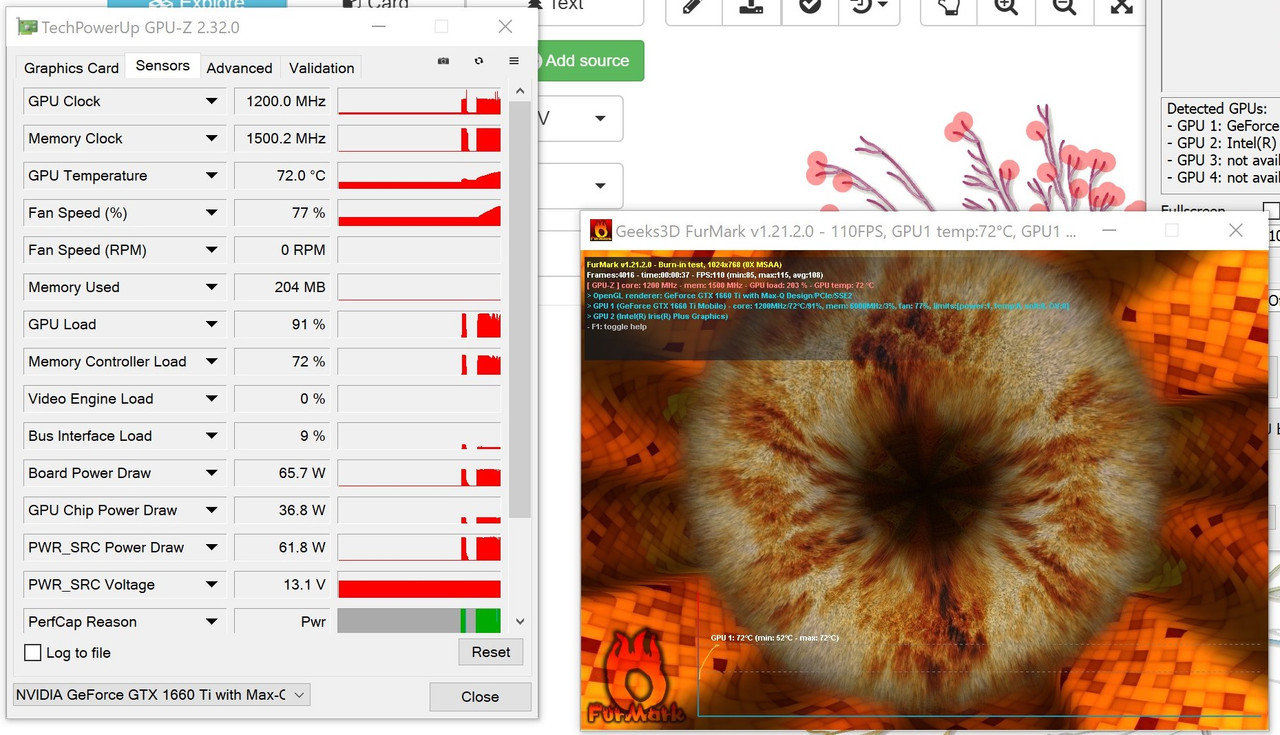This screenshot has height=735, width=1280.
Task: Click the checkmark icon on the top toolbar
Action: [808, 8]
